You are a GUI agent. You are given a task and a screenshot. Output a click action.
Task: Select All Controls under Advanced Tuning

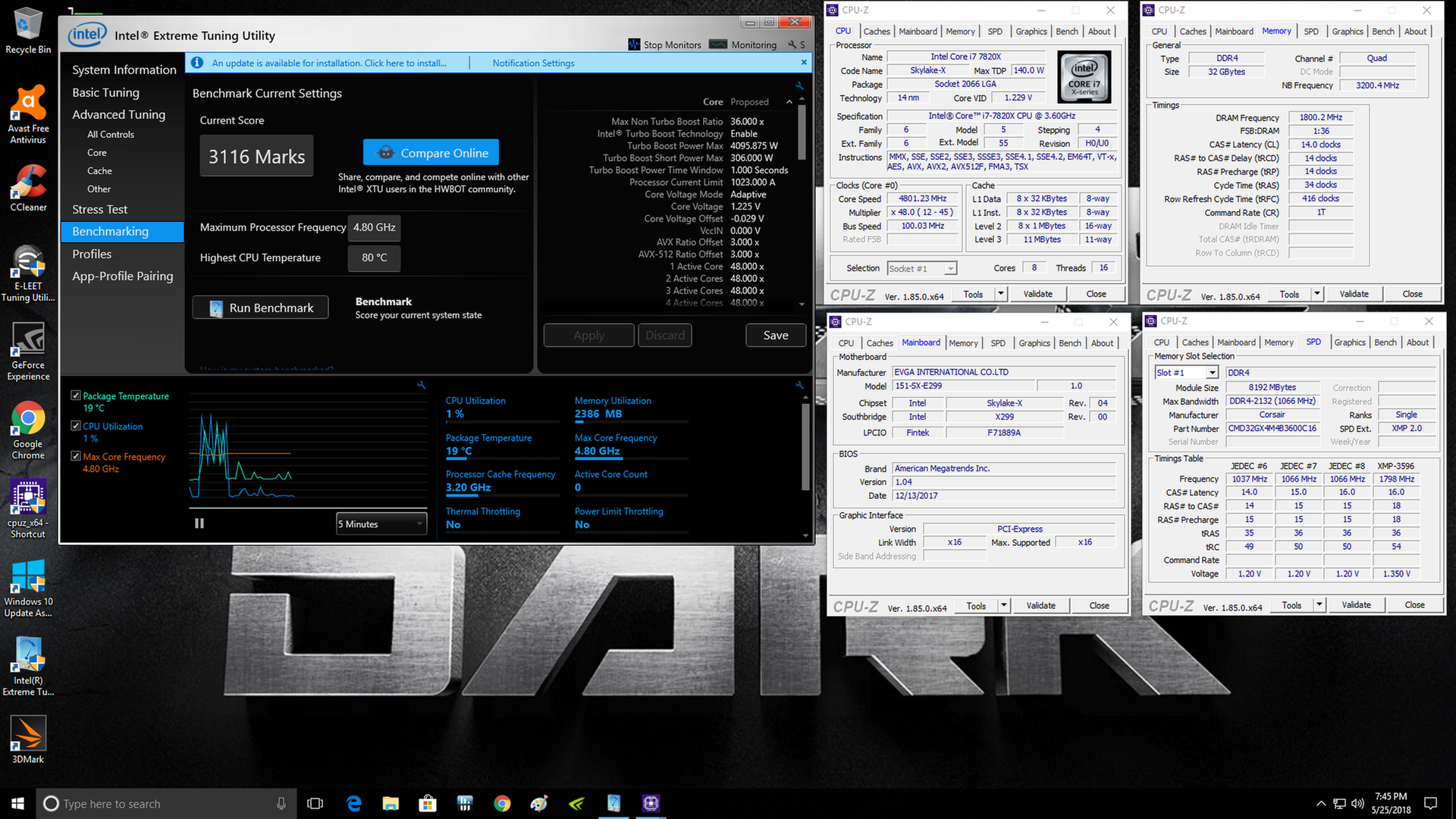pos(111,134)
